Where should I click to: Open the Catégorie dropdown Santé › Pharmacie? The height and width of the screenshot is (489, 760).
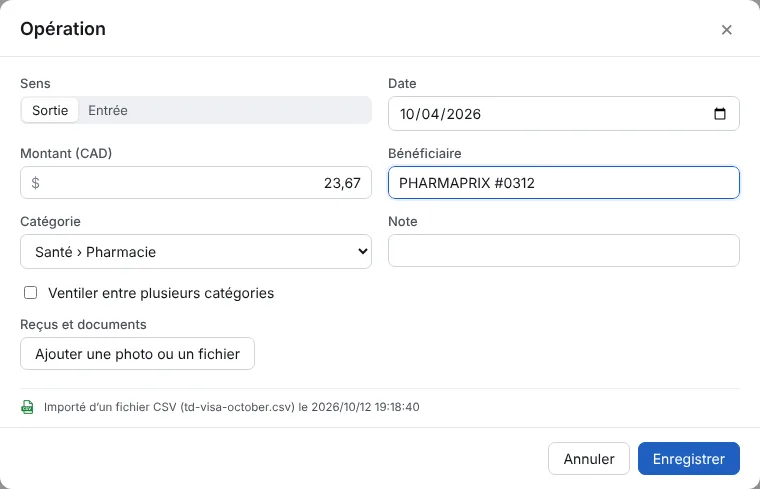196,252
